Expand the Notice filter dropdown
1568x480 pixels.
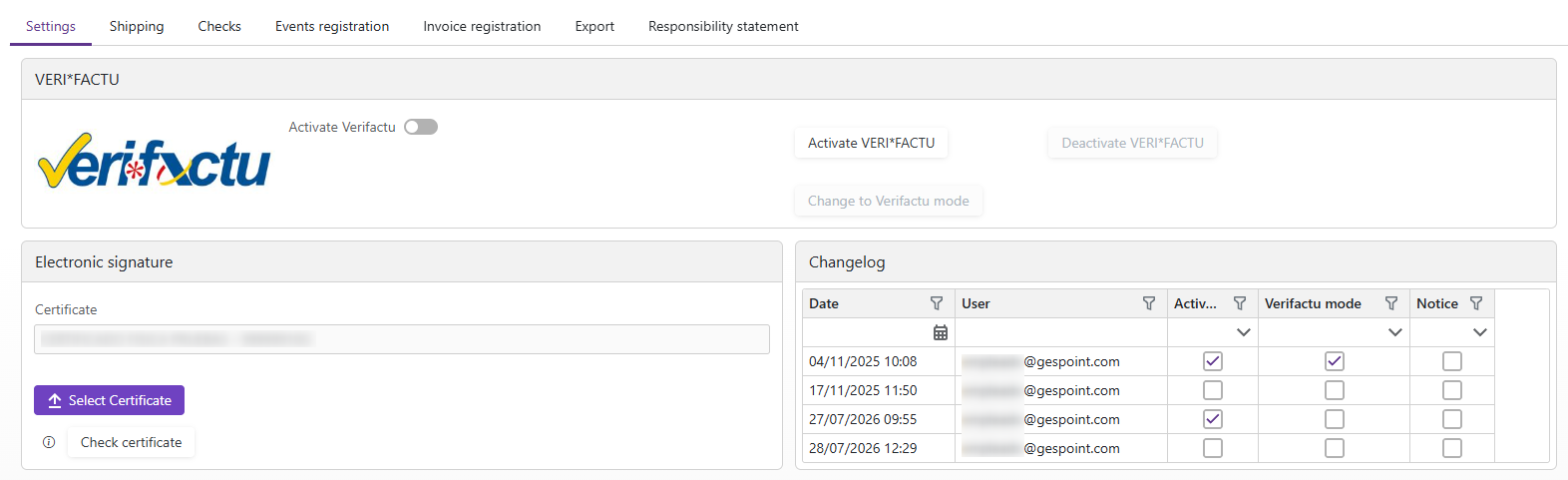coord(1480,332)
